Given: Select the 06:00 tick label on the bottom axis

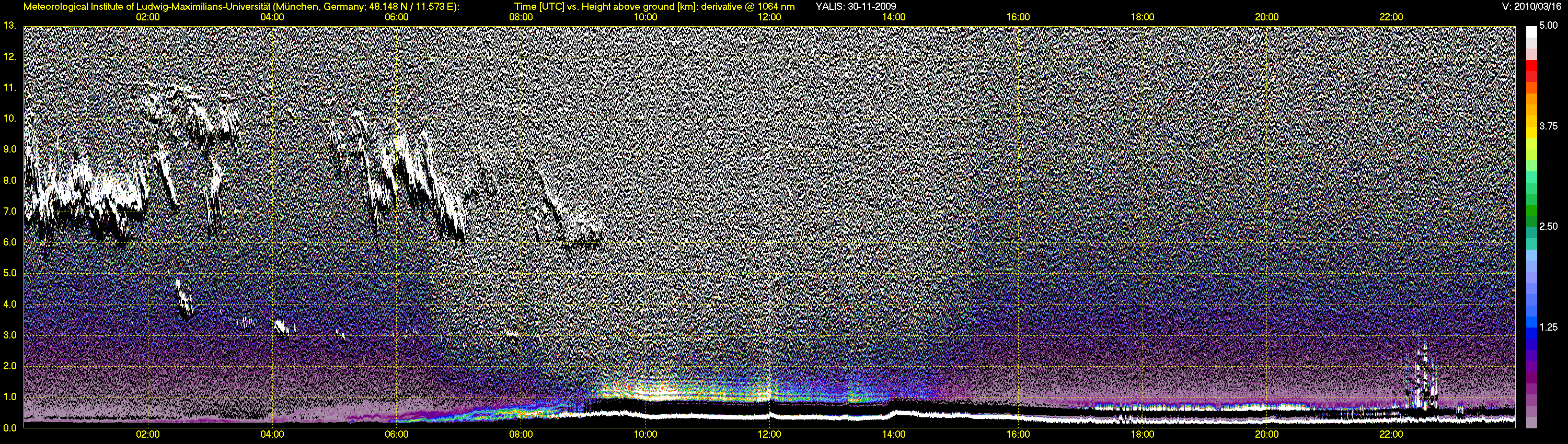Looking at the screenshot, I should [x=397, y=435].
